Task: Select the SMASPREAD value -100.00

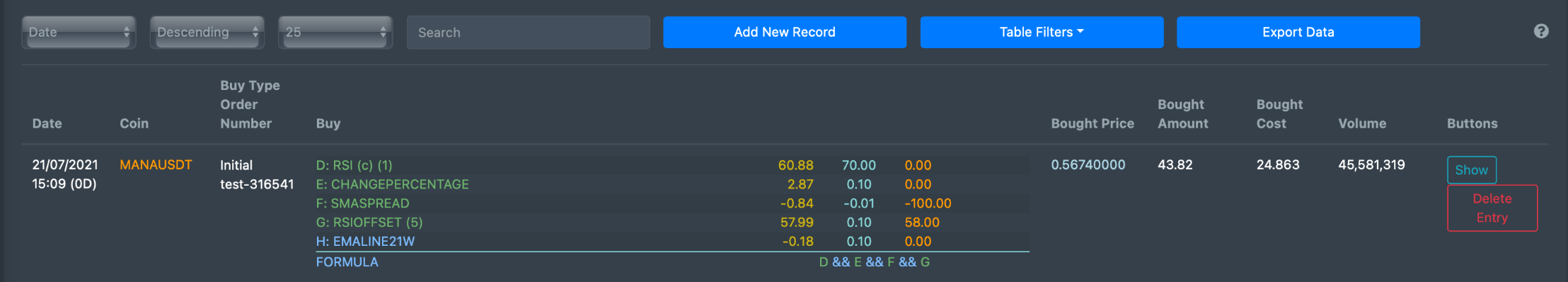Action: (928, 203)
